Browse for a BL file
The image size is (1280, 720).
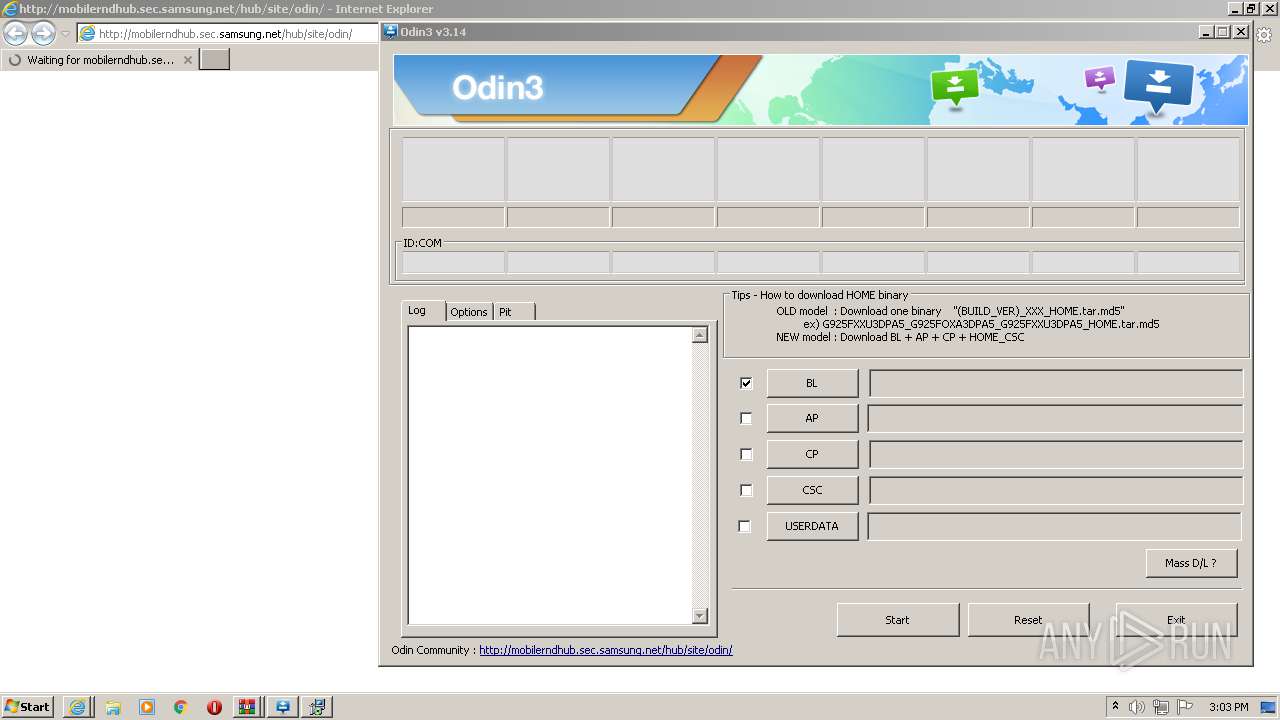(x=812, y=383)
